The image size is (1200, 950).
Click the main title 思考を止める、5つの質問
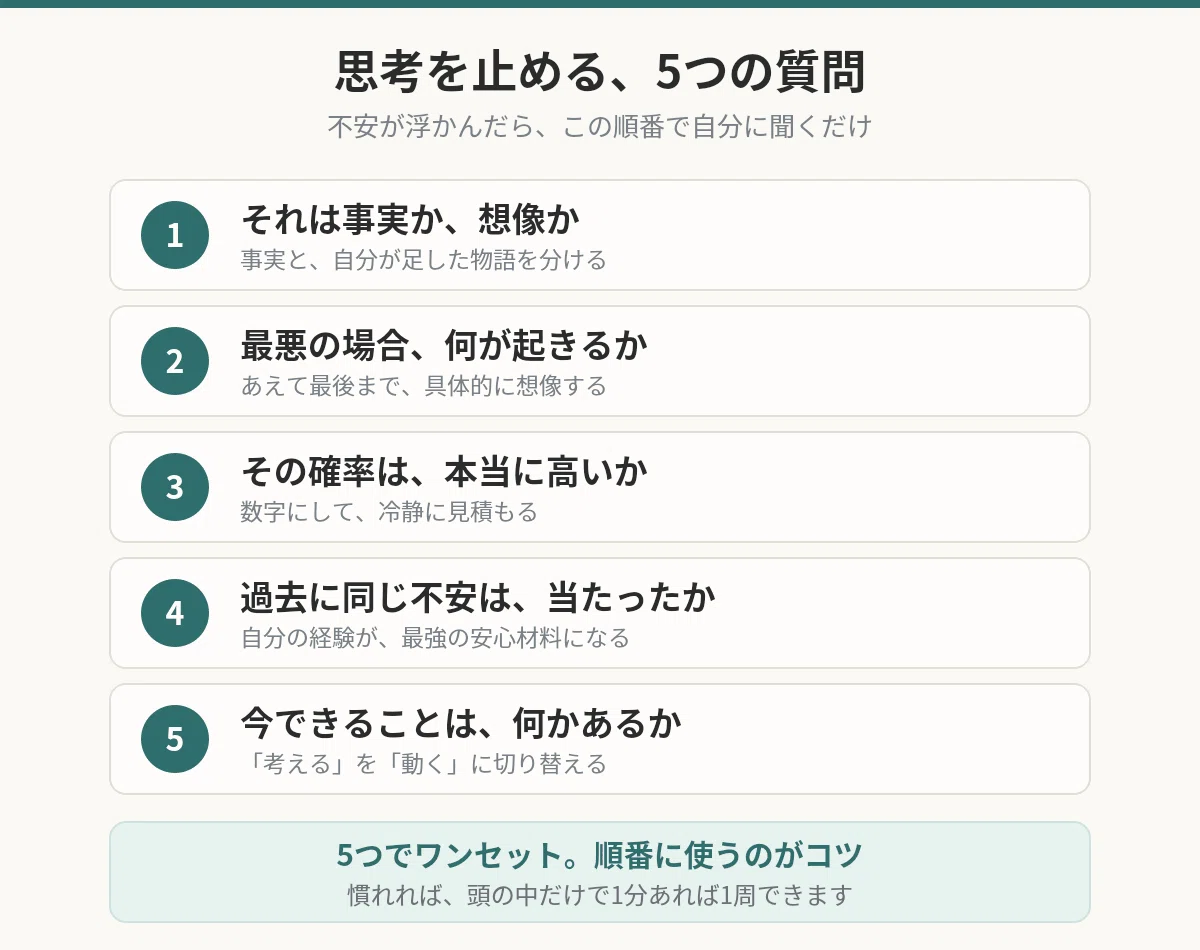click(600, 72)
